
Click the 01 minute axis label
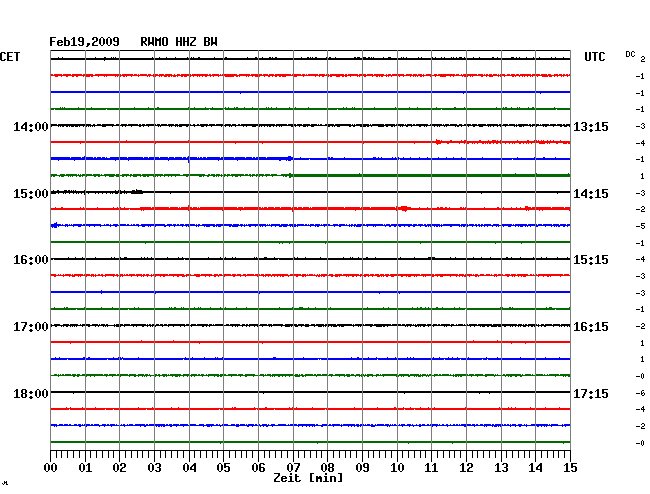[x=85, y=467]
